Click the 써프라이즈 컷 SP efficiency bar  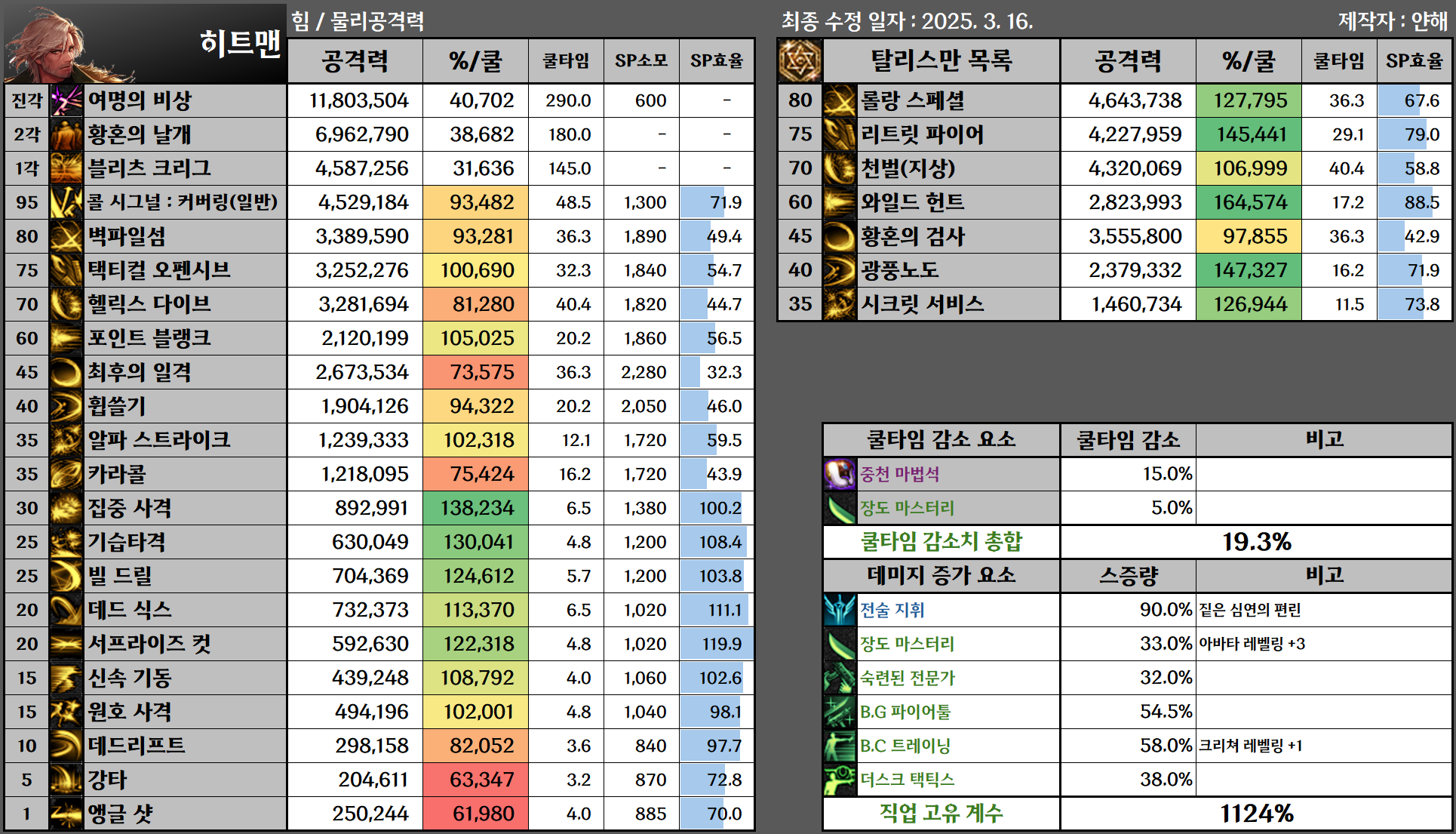click(x=716, y=644)
